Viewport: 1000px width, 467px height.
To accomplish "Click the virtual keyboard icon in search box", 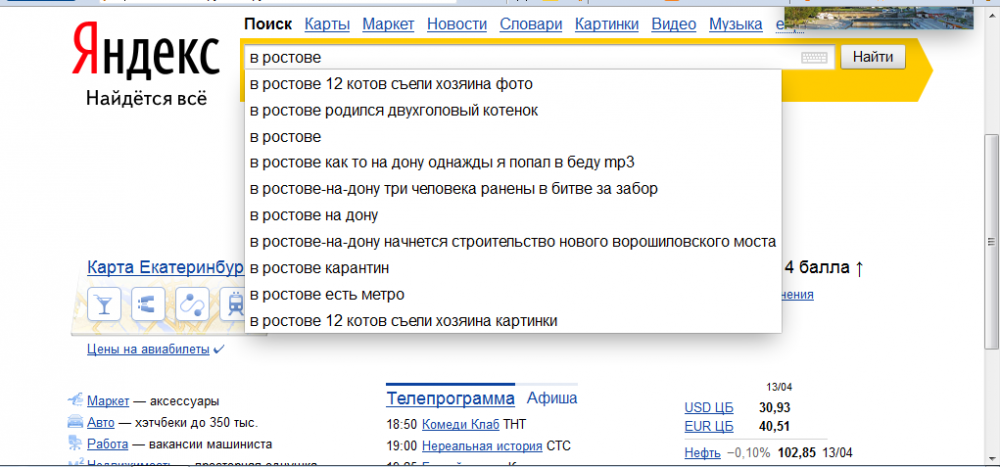I will coord(815,58).
